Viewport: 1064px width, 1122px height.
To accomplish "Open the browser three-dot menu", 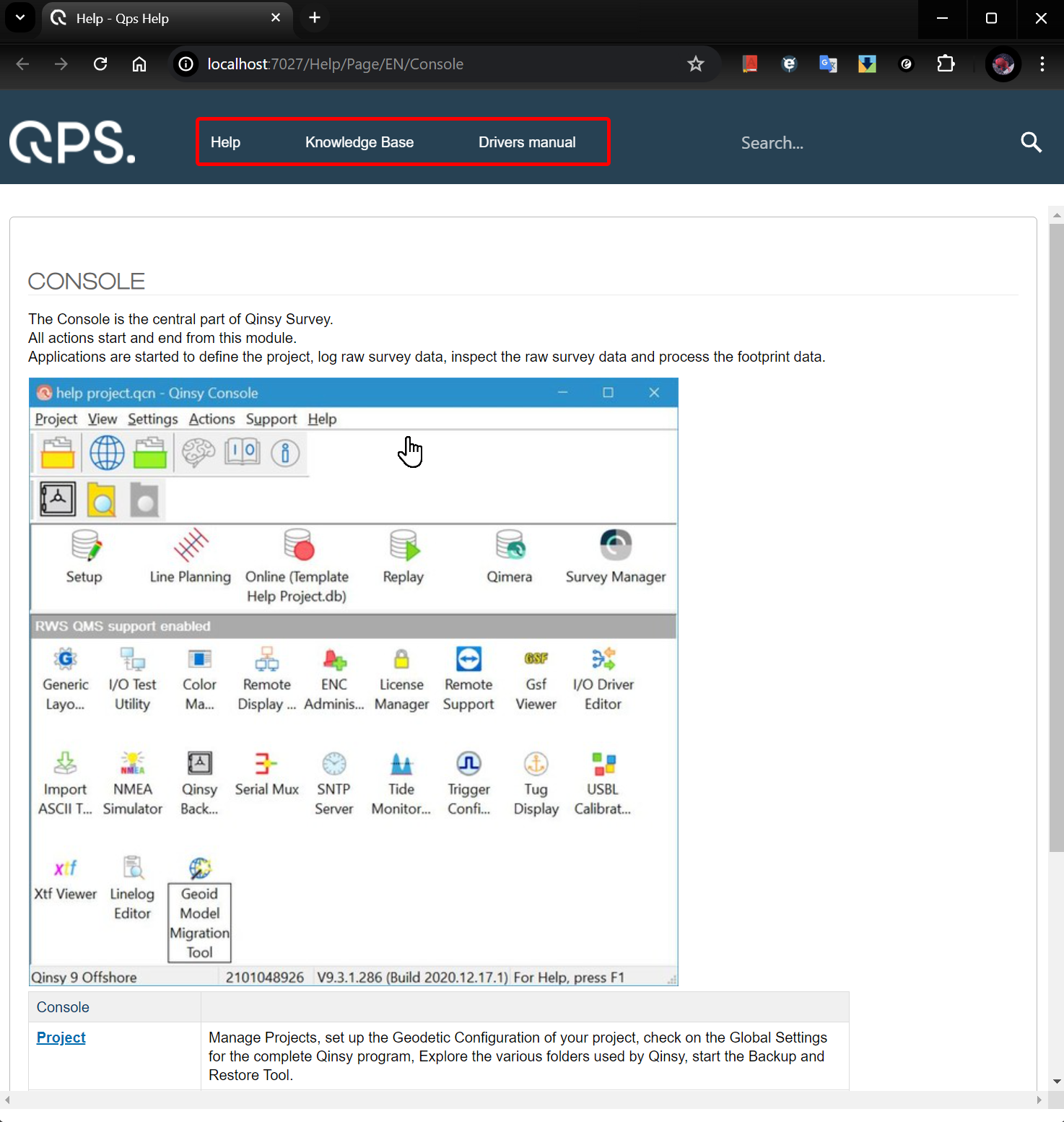I will (x=1042, y=64).
